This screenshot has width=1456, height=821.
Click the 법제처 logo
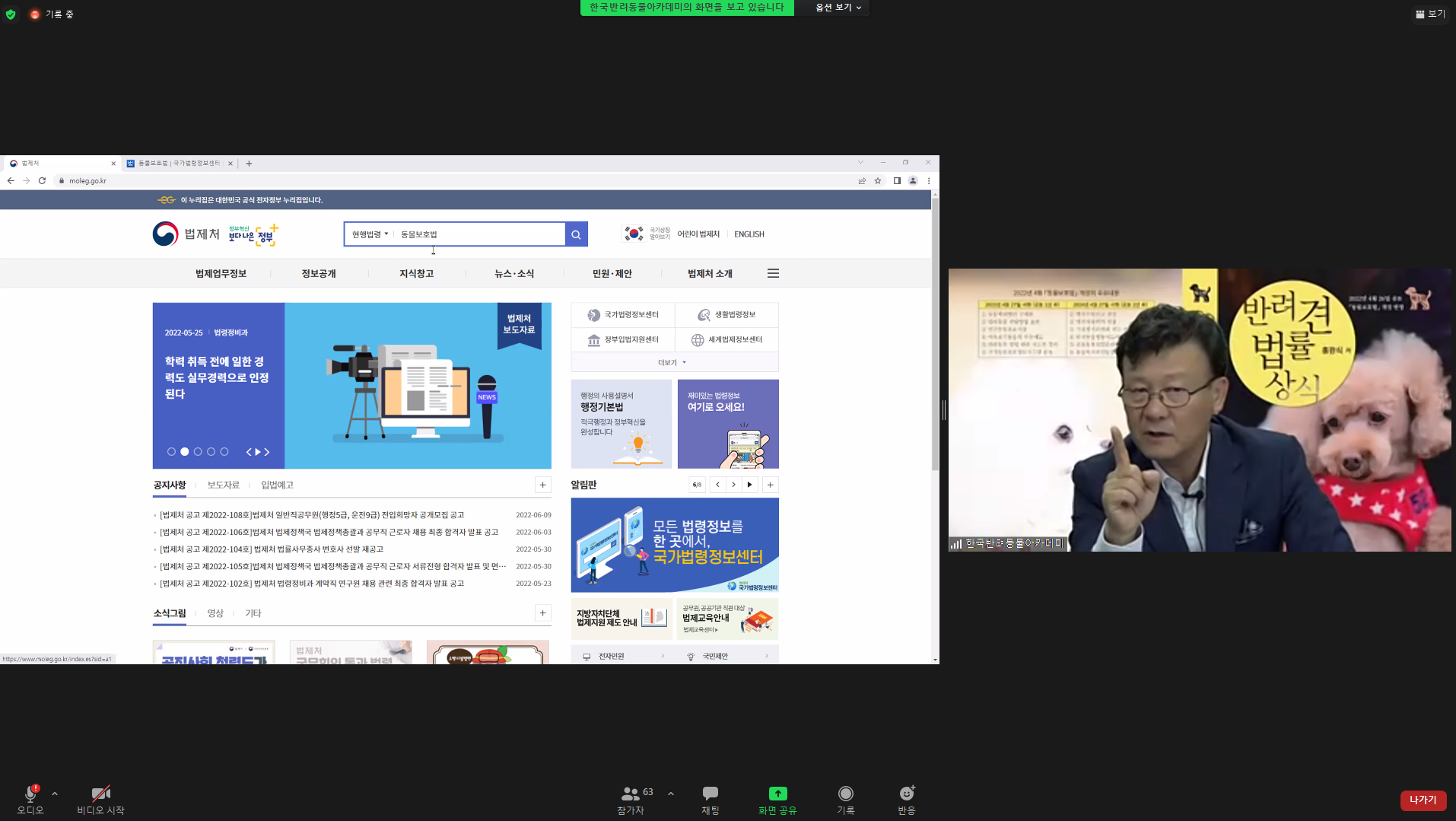[186, 234]
